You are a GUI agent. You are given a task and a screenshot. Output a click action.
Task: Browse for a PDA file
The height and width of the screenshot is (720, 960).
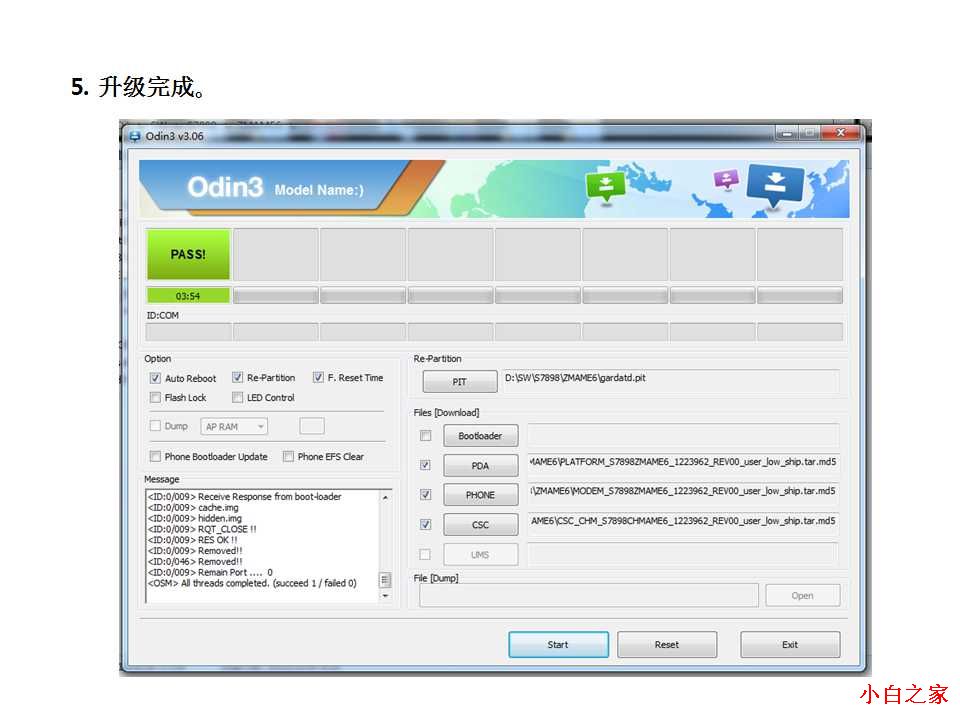click(481, 466)
